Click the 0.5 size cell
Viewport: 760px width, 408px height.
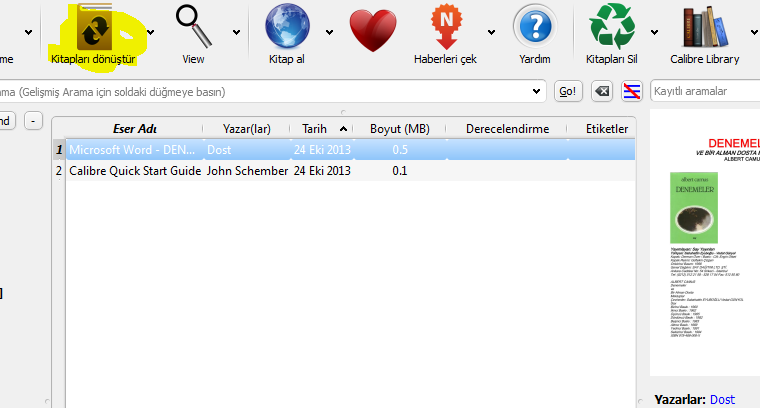400,150
